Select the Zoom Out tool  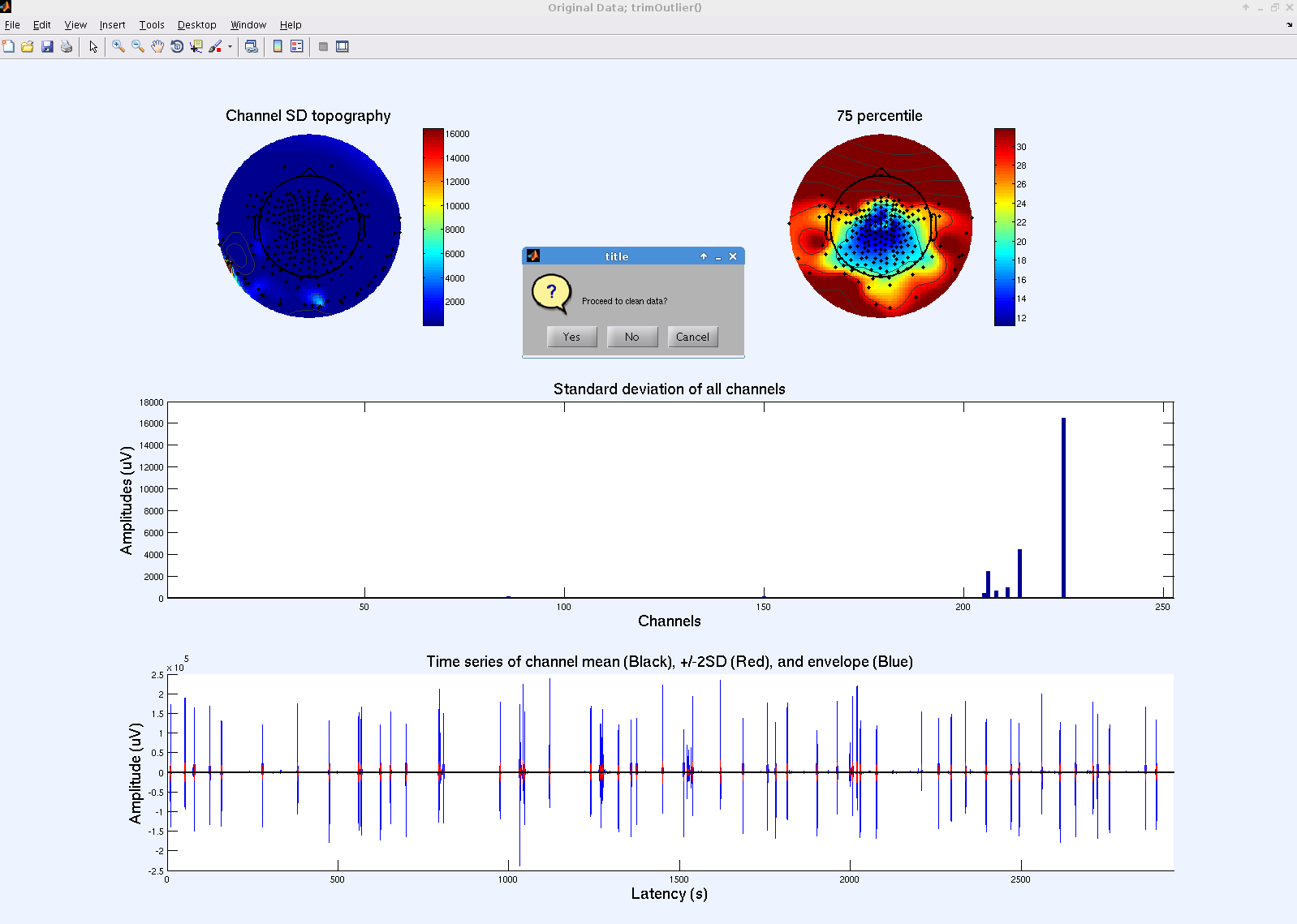point(138,46)
